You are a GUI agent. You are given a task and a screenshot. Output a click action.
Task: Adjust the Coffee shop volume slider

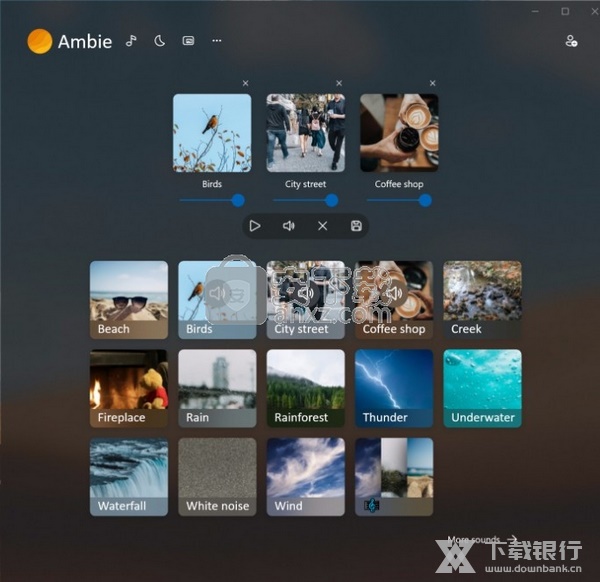399,200
